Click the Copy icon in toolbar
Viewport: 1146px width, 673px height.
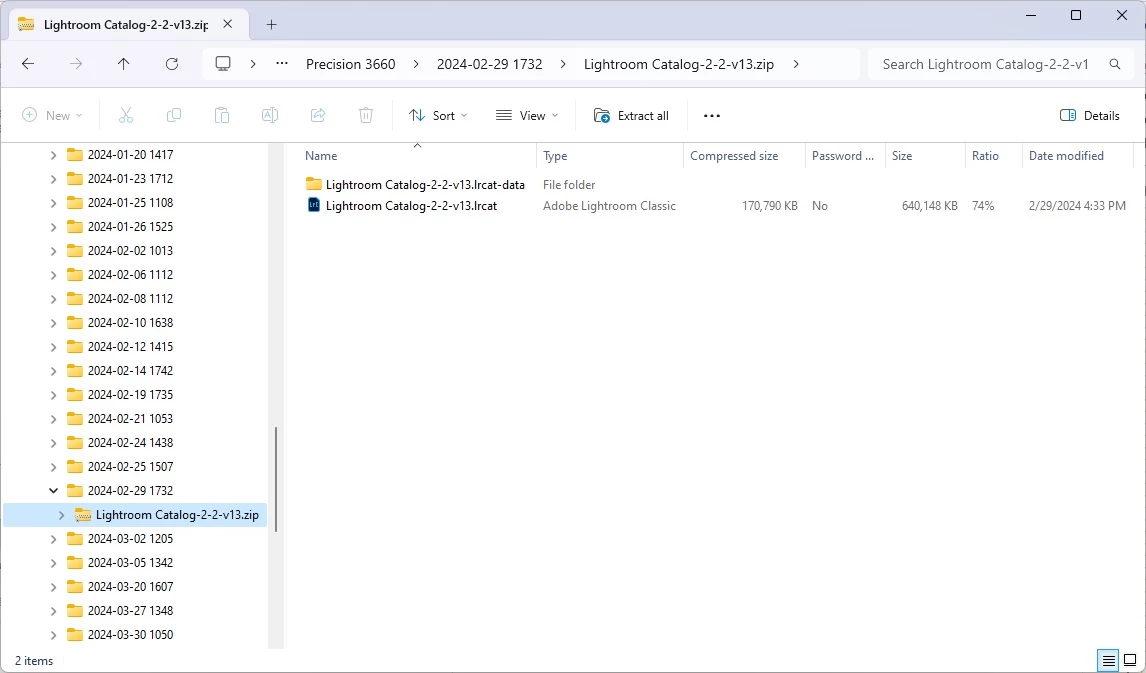[x=174, y=115]
